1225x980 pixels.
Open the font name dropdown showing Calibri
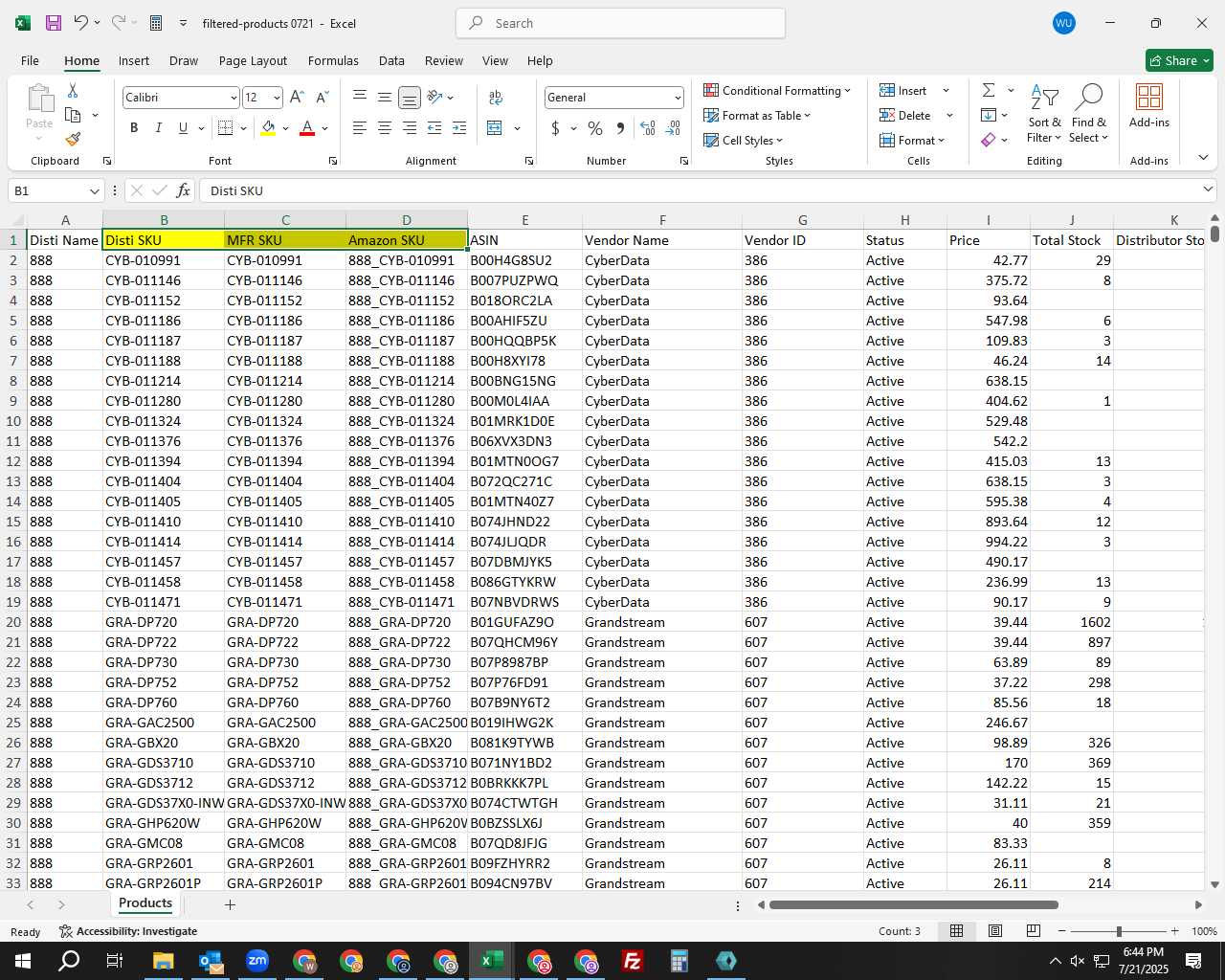[x=234, y=98]
